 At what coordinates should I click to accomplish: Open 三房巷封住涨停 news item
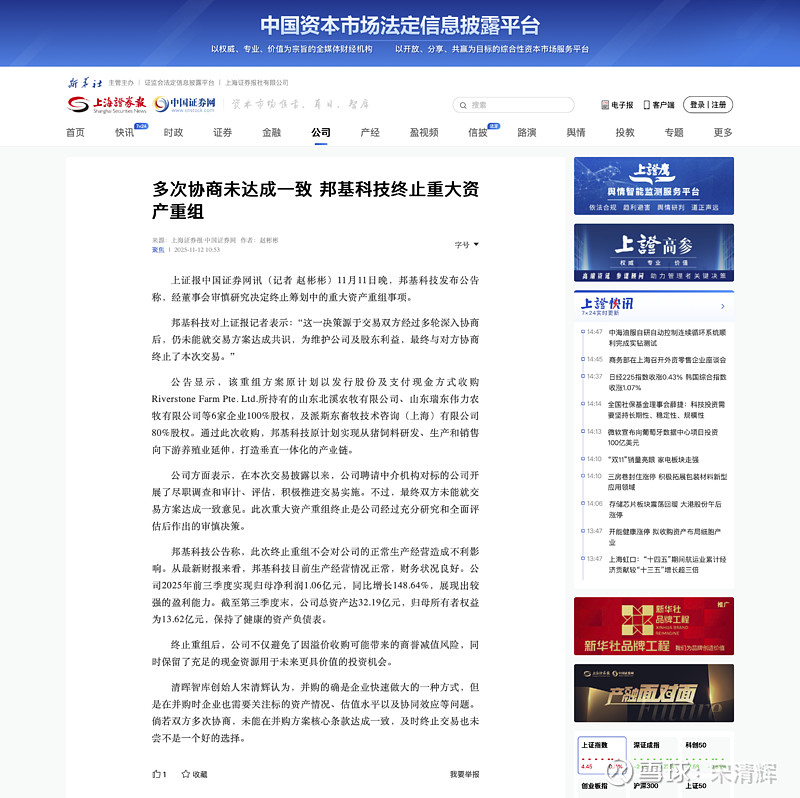pyautogui.click(x=667, y=482)
